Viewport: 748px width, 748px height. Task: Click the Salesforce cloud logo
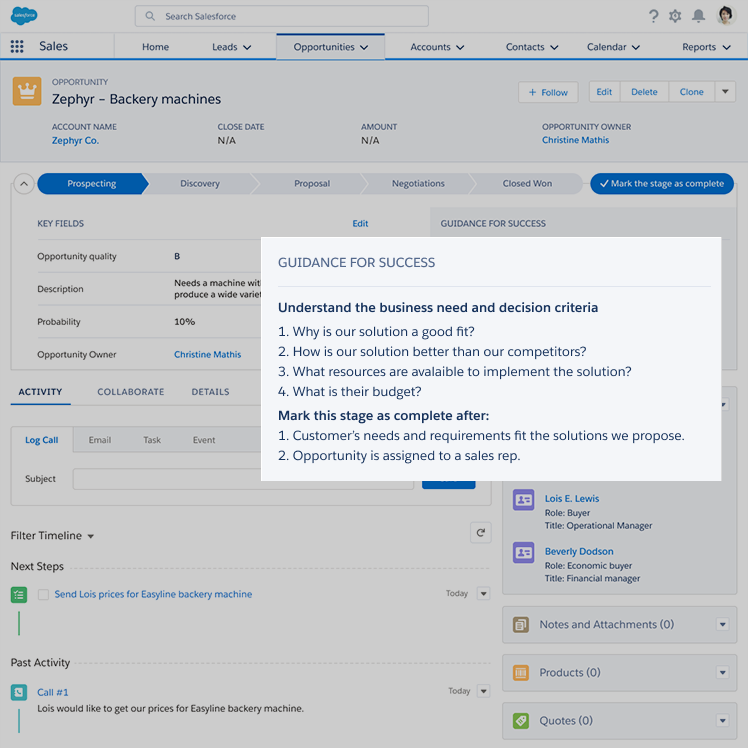point(24,16)
